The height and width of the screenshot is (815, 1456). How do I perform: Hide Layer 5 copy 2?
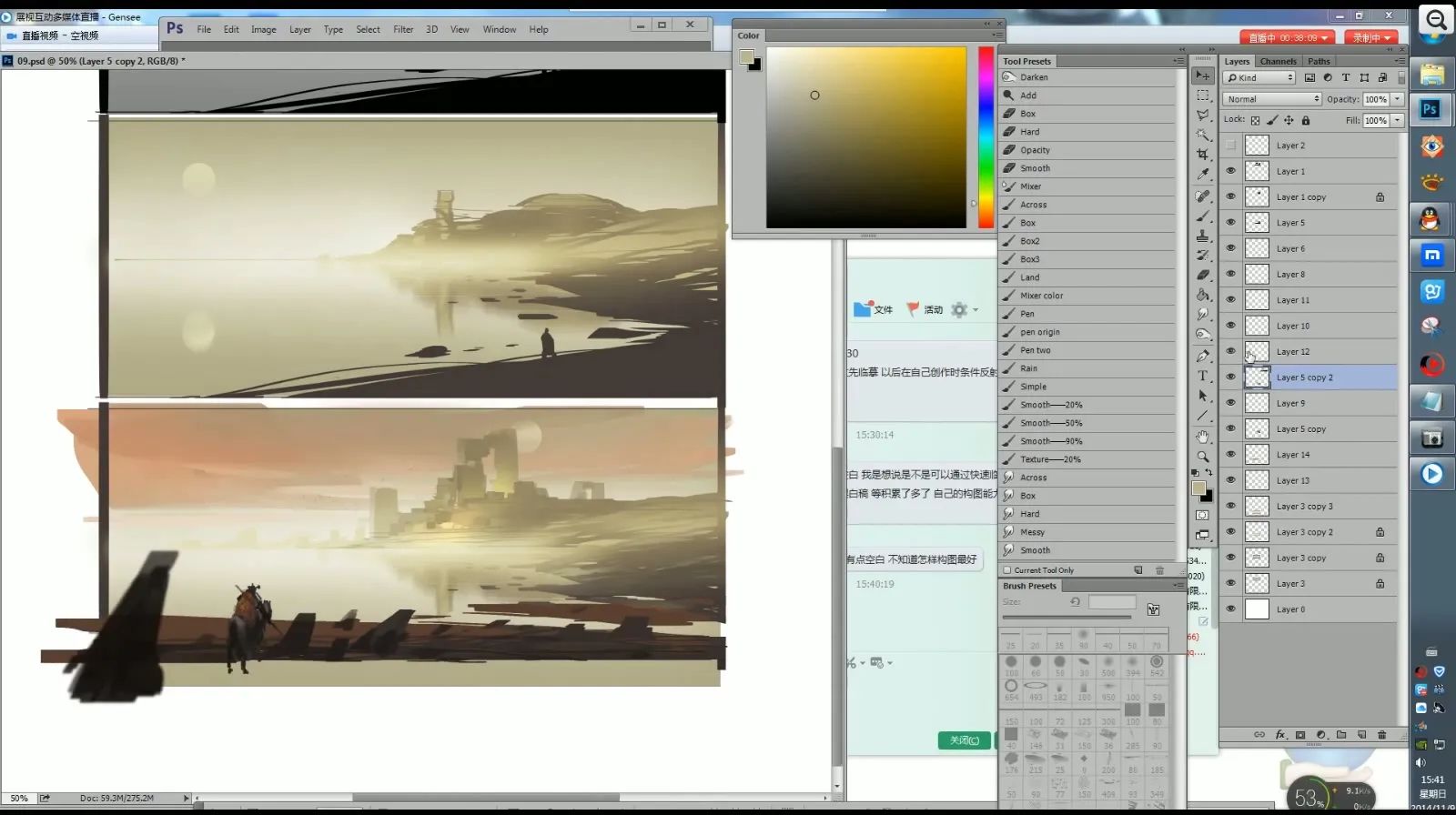1230,377
